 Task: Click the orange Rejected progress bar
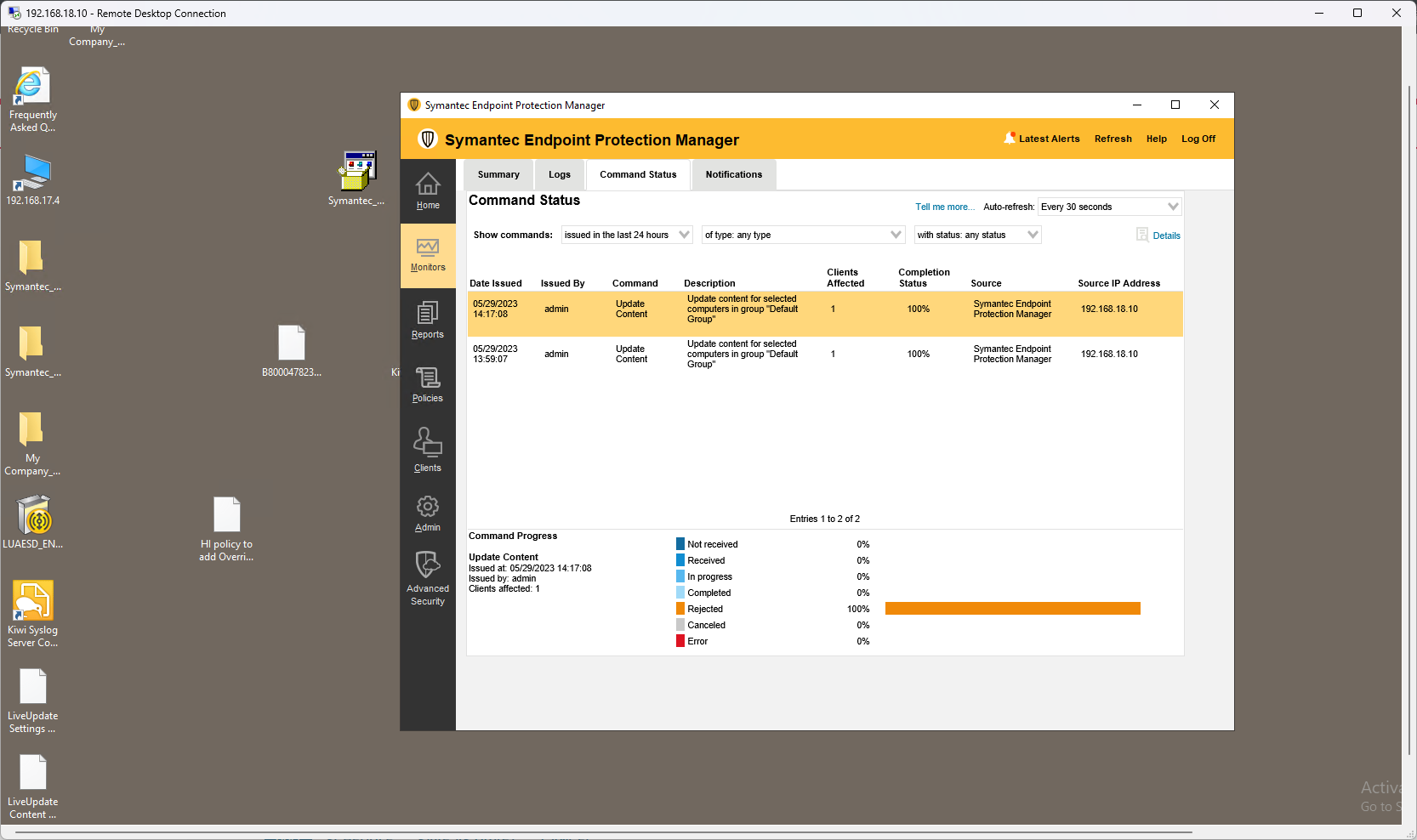click(1012, 609)
